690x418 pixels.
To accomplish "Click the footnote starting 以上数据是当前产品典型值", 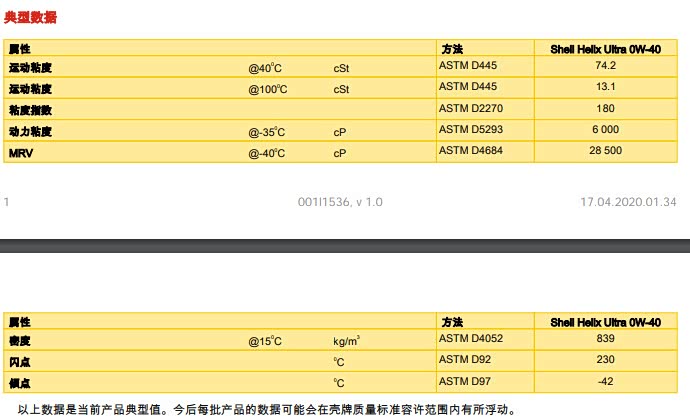I will 267,410.
